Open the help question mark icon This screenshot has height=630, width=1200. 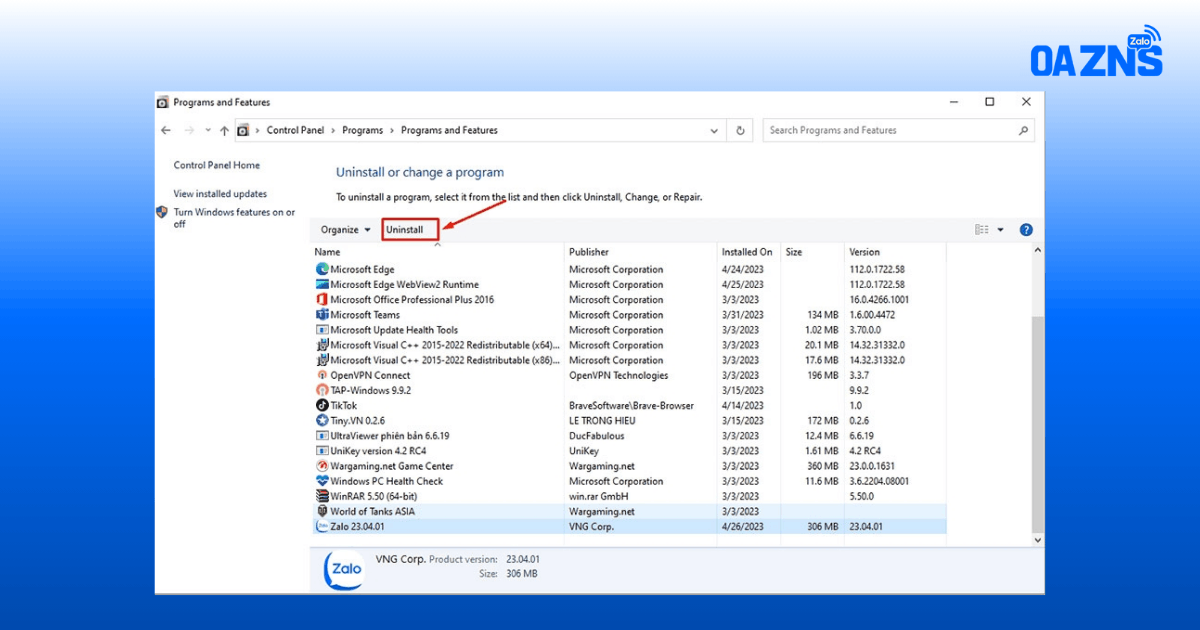pyautogui.click(x=1026, y=230)
